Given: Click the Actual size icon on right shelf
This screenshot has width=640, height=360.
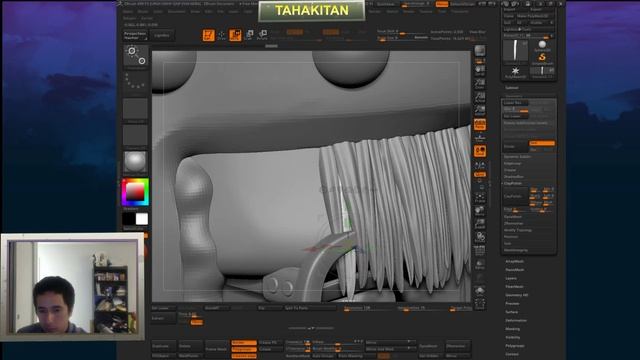Looking at the screenshot, I should click(x=480, y=98).
